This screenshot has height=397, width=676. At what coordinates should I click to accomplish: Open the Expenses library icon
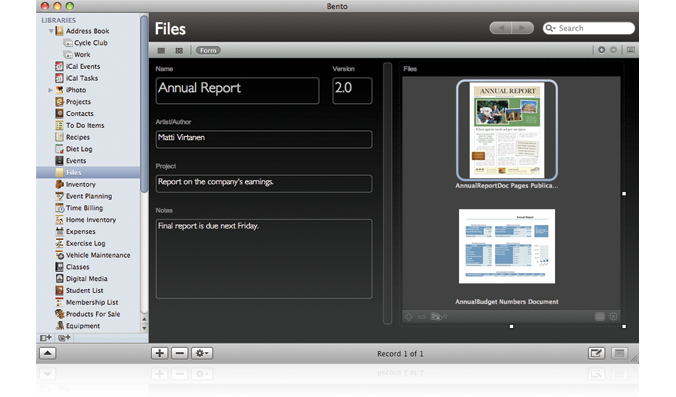pos(59,231)
